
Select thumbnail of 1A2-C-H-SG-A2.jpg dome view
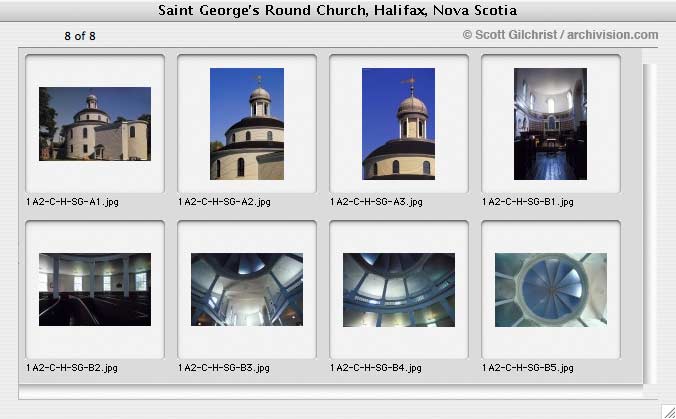pos(247,124)
